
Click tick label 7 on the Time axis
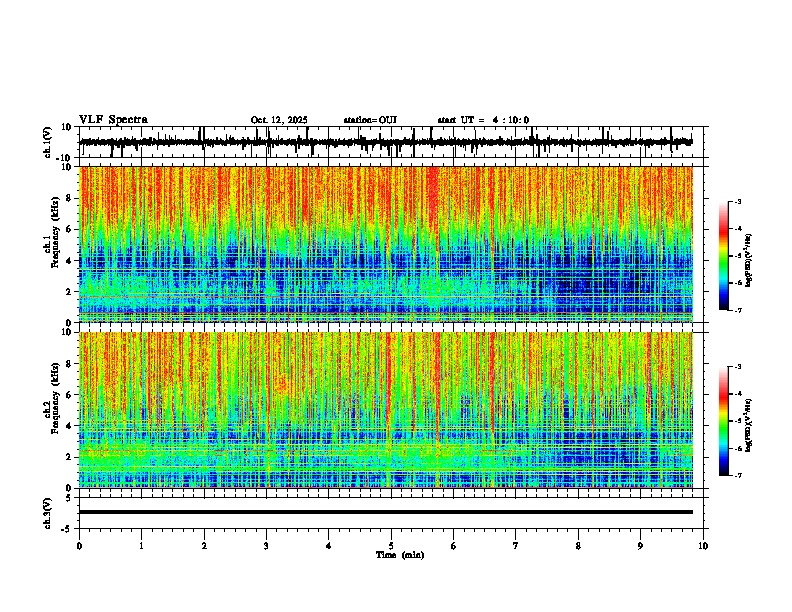516,546
